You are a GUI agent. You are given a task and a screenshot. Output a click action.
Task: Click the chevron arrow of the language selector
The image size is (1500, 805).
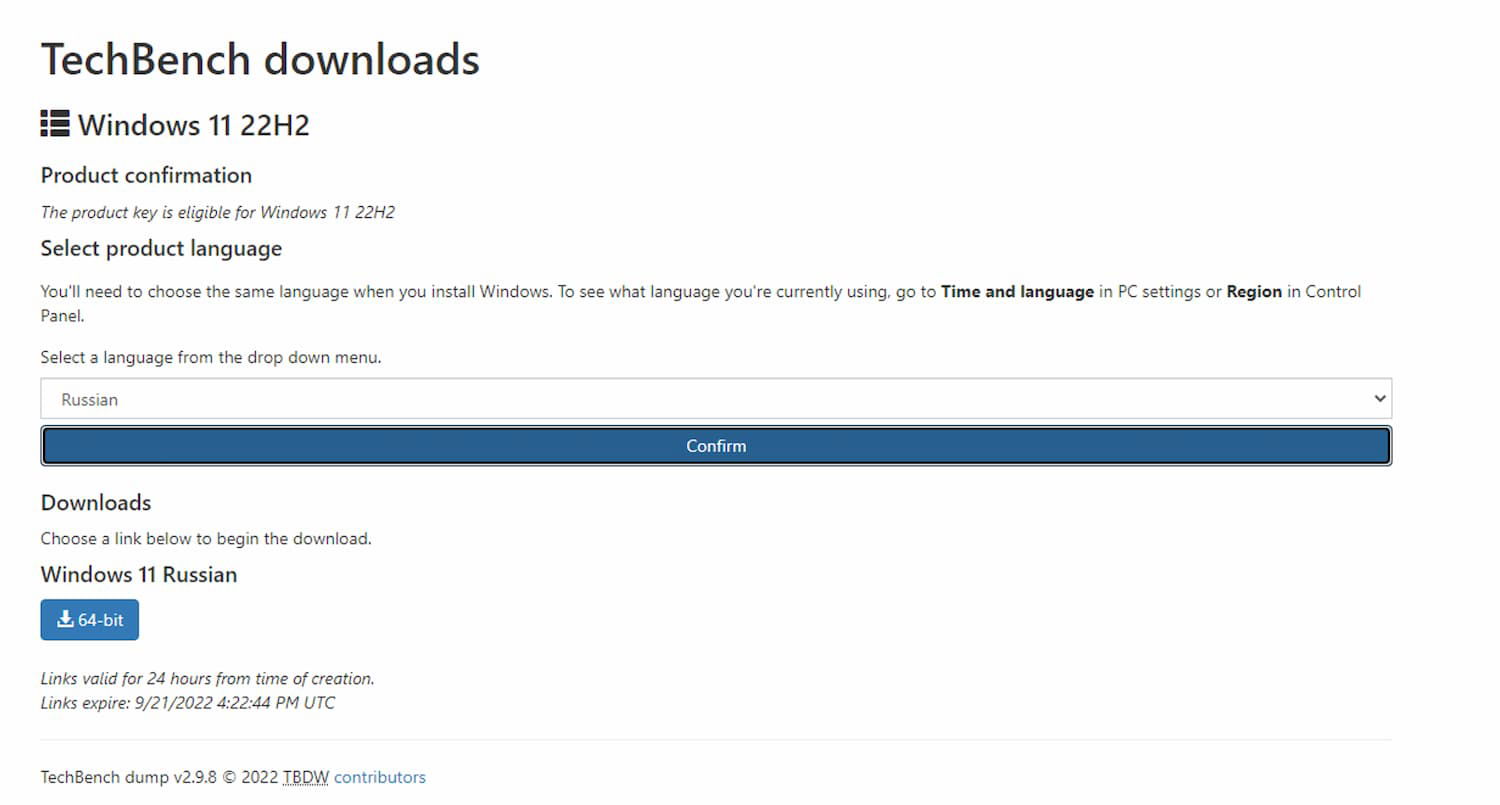click(1380, 399)
